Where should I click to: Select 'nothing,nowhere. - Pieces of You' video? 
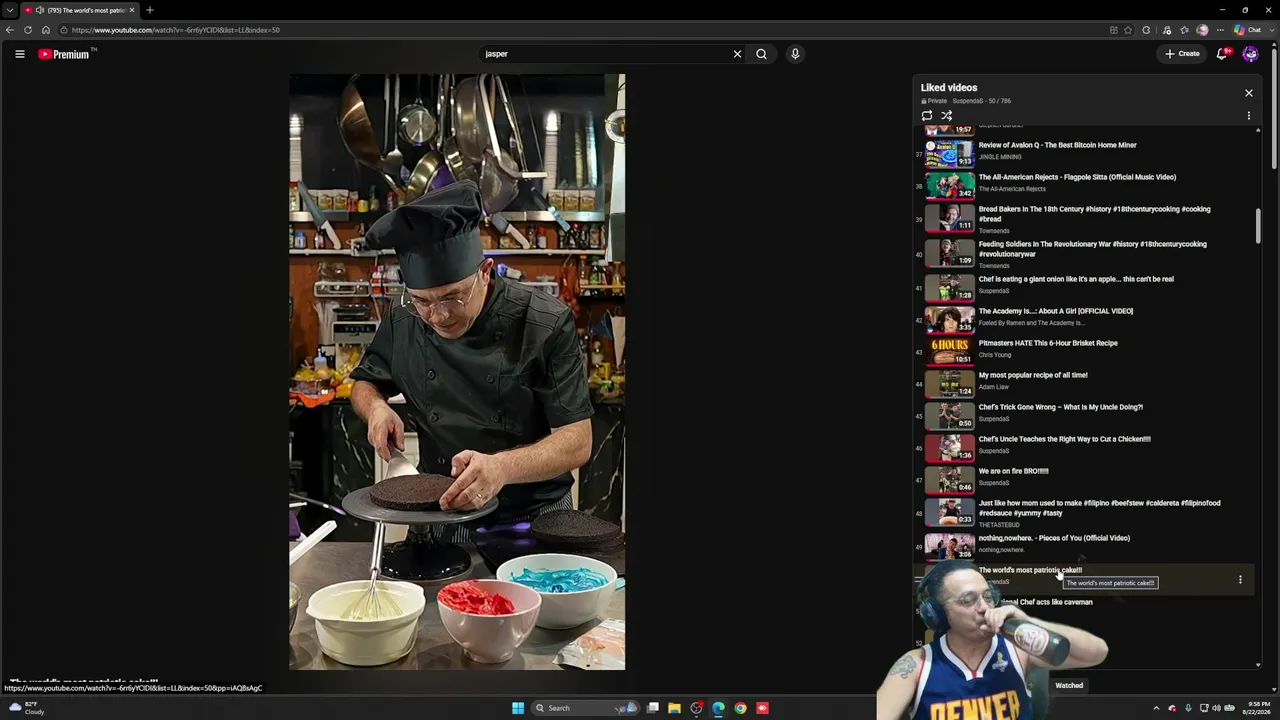1054,538
